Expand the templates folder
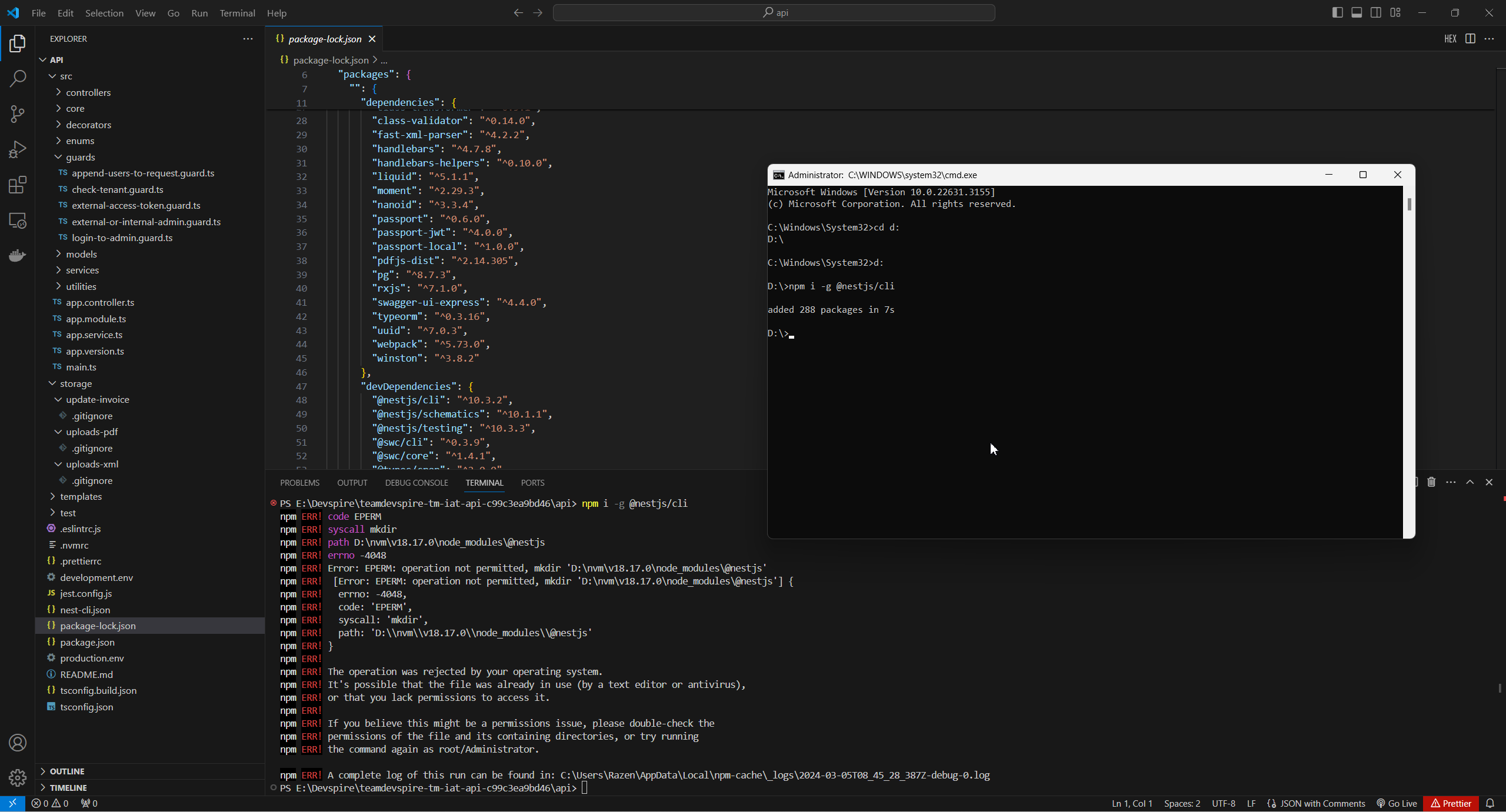Image resolution: width=1506 pixels, height=812 pixels. 81,496
